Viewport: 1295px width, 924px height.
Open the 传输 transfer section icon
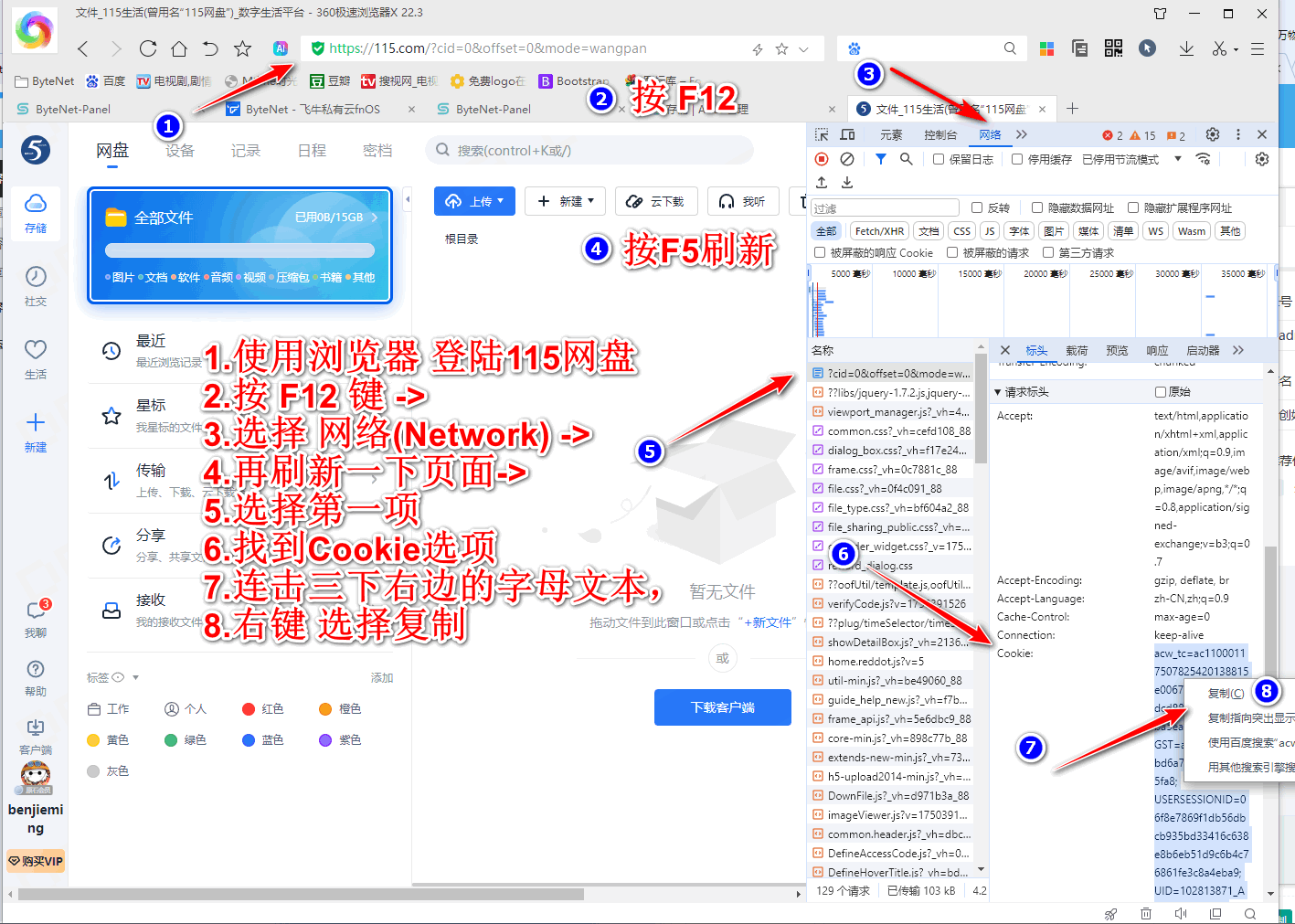click(111, 480)
